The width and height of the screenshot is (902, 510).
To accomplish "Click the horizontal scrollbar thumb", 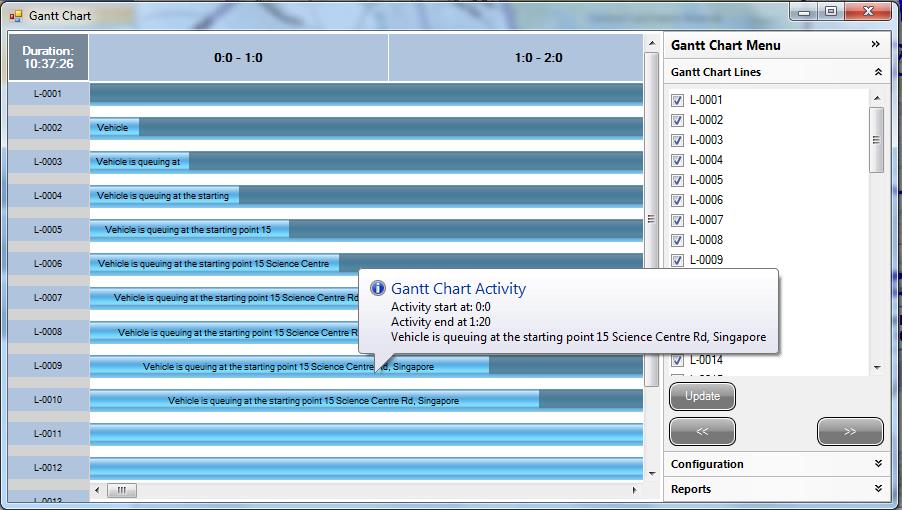I will pos(121,491).
